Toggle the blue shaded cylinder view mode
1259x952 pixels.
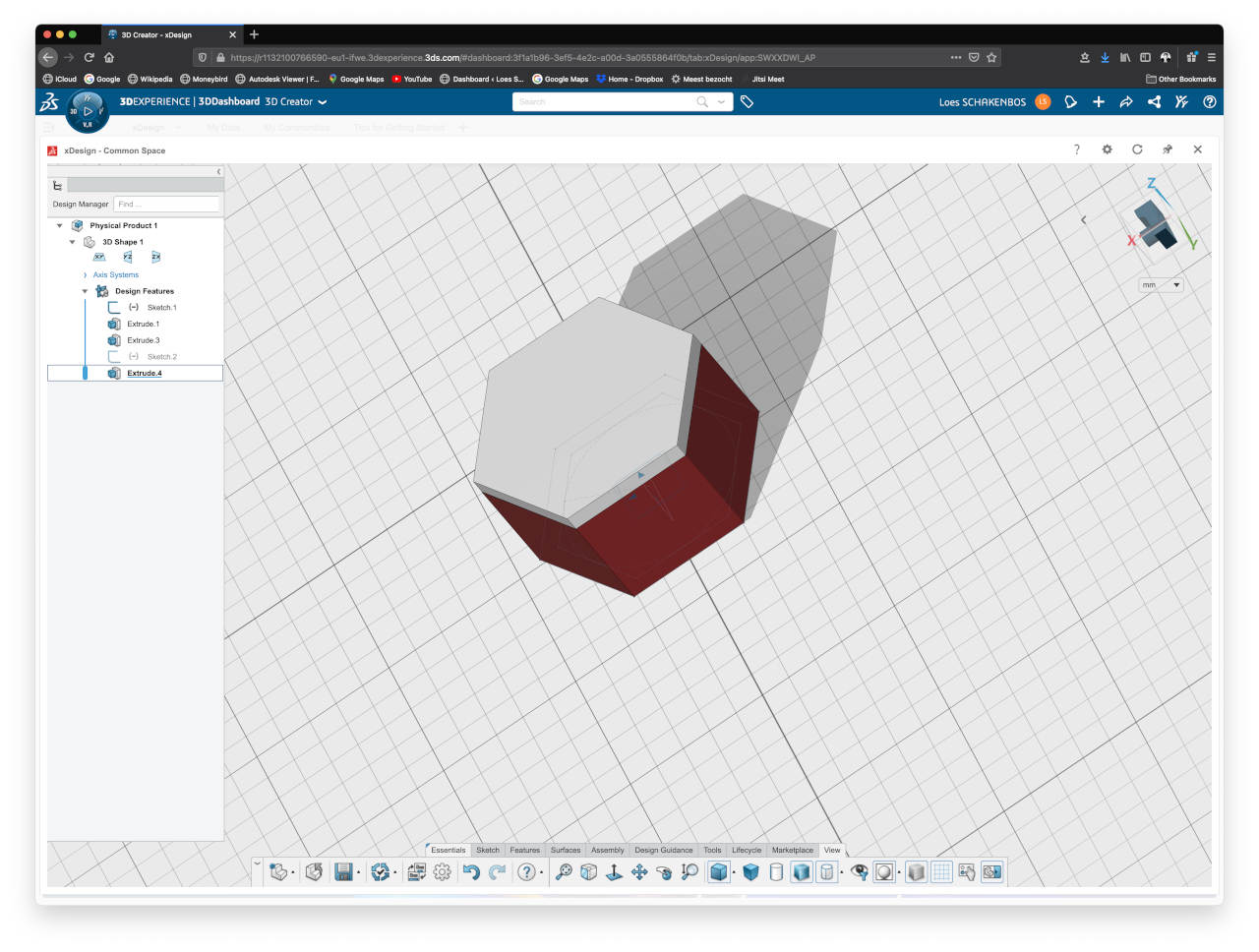(x=802, y=872)
